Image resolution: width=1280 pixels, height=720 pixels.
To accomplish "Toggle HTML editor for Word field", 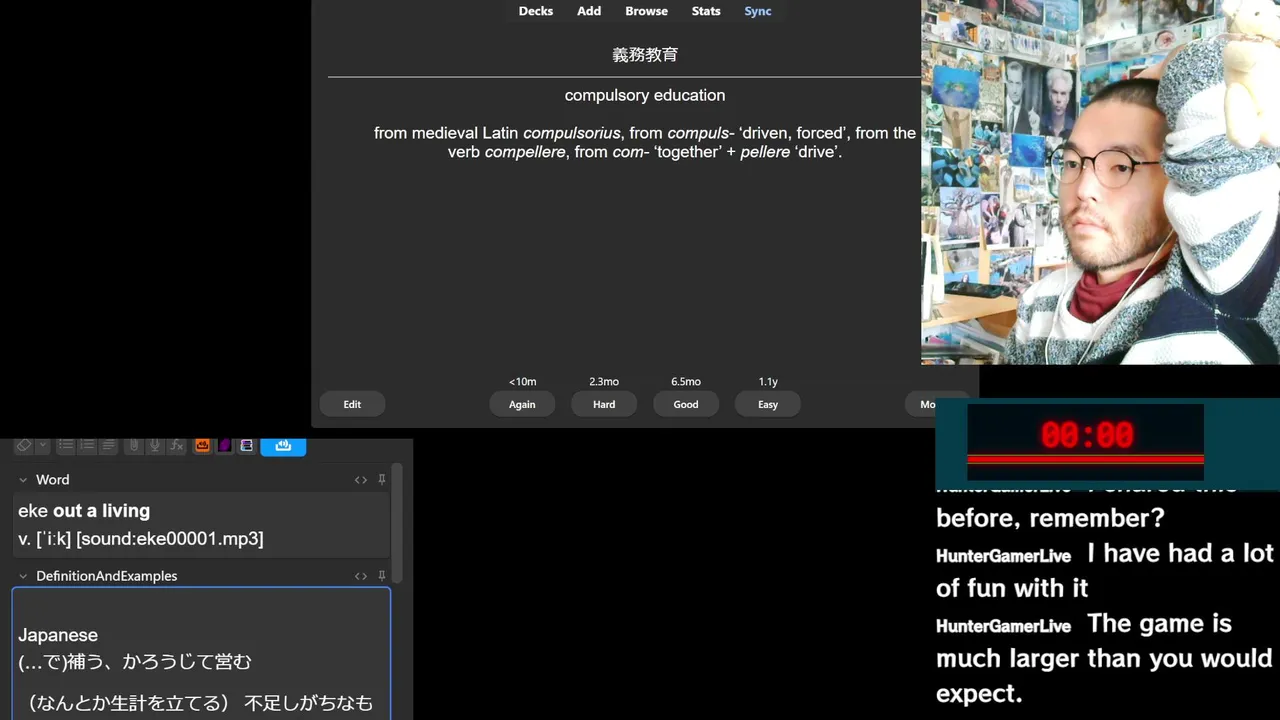I will tap(361, 480).
